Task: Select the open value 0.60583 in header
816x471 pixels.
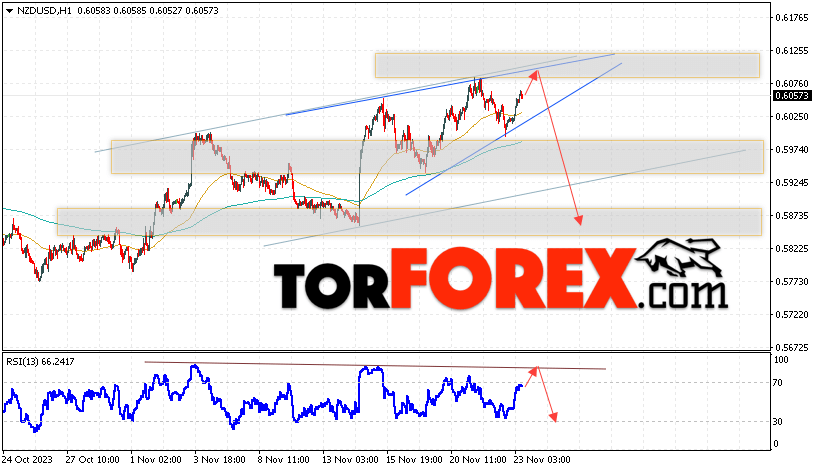Action: tap(94, 10)
